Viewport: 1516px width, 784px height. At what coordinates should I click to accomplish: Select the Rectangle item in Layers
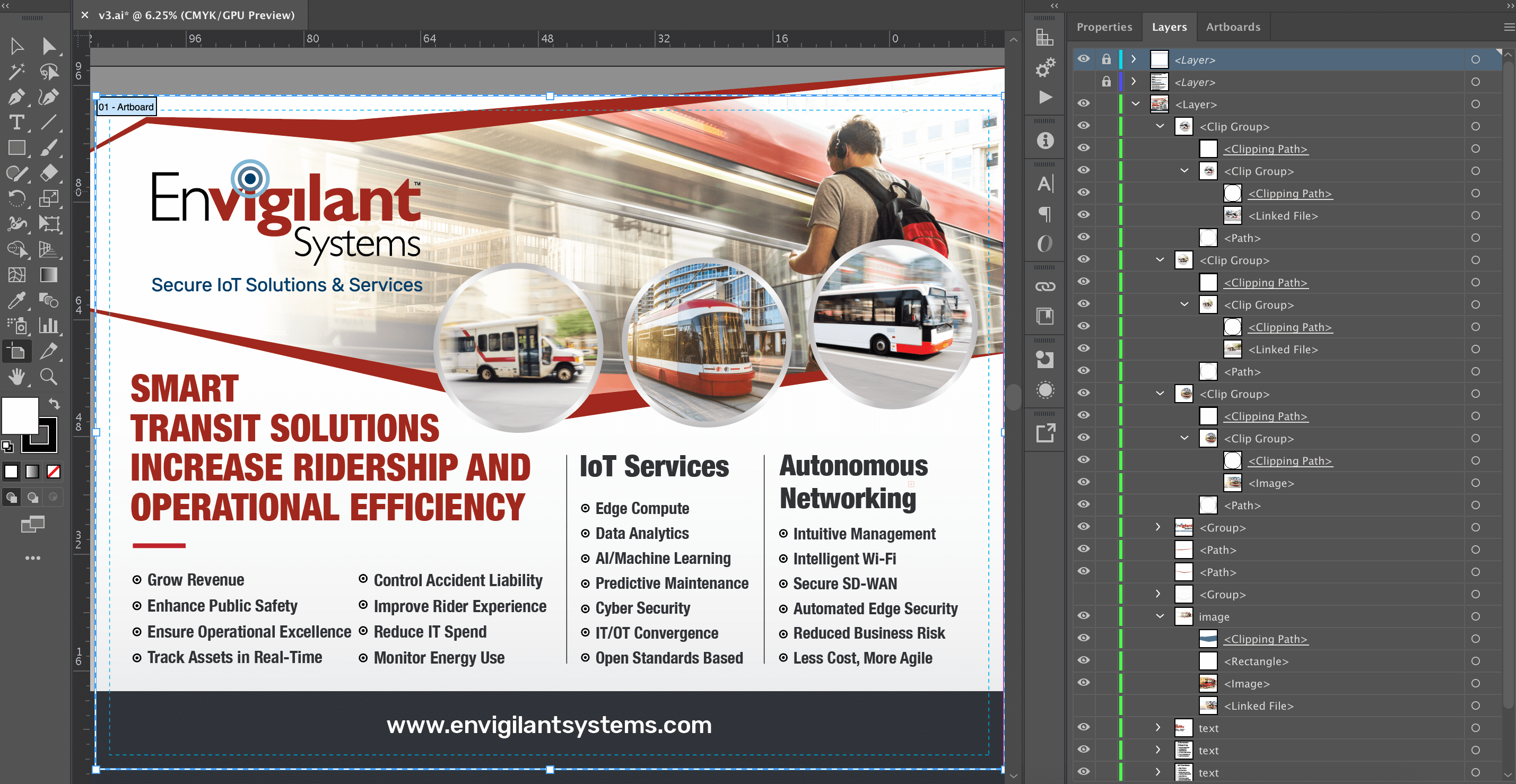[x=1256, y=661]
